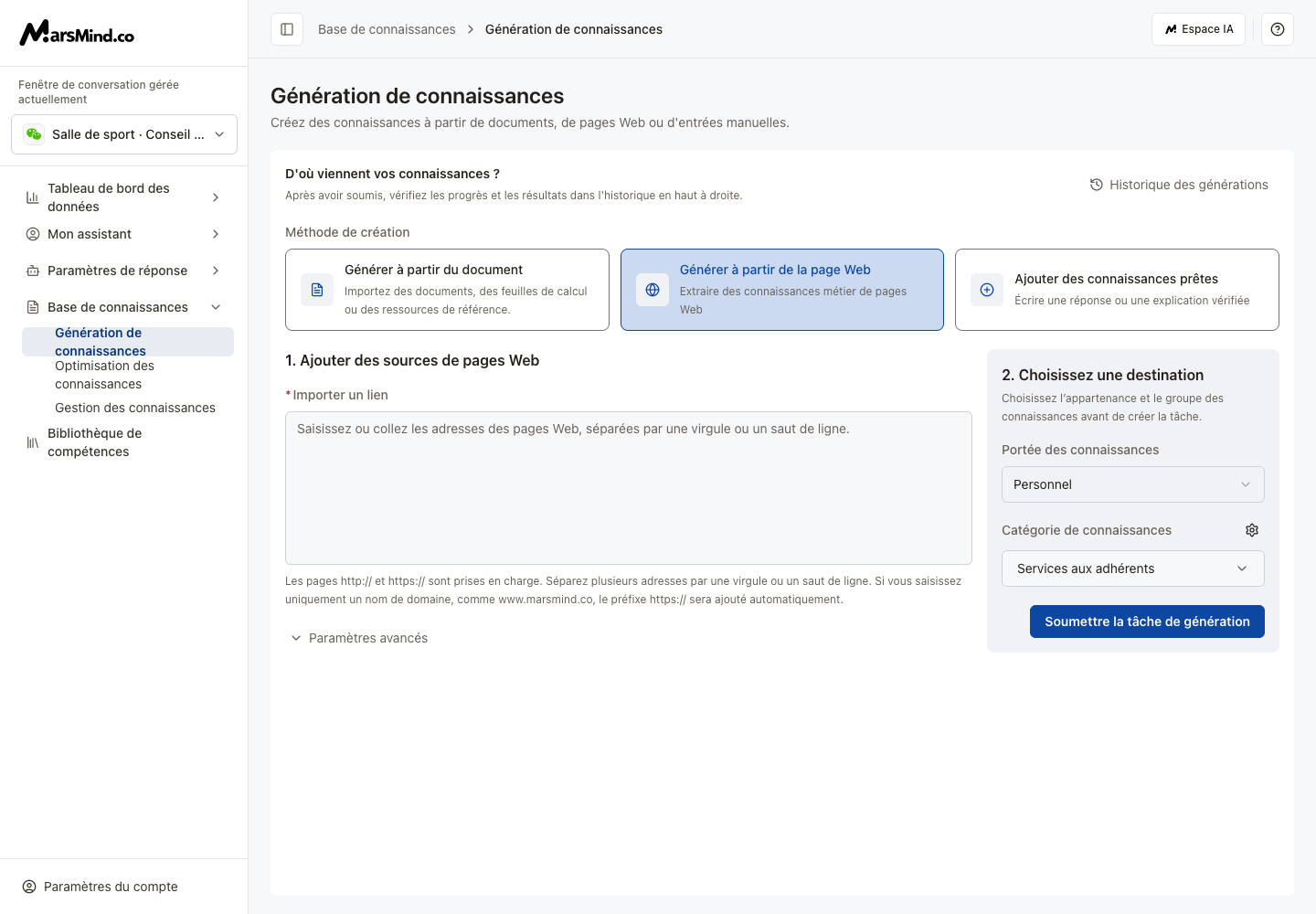
Task: Expand Mon assistant chevron
Action: tap(216, 234)
